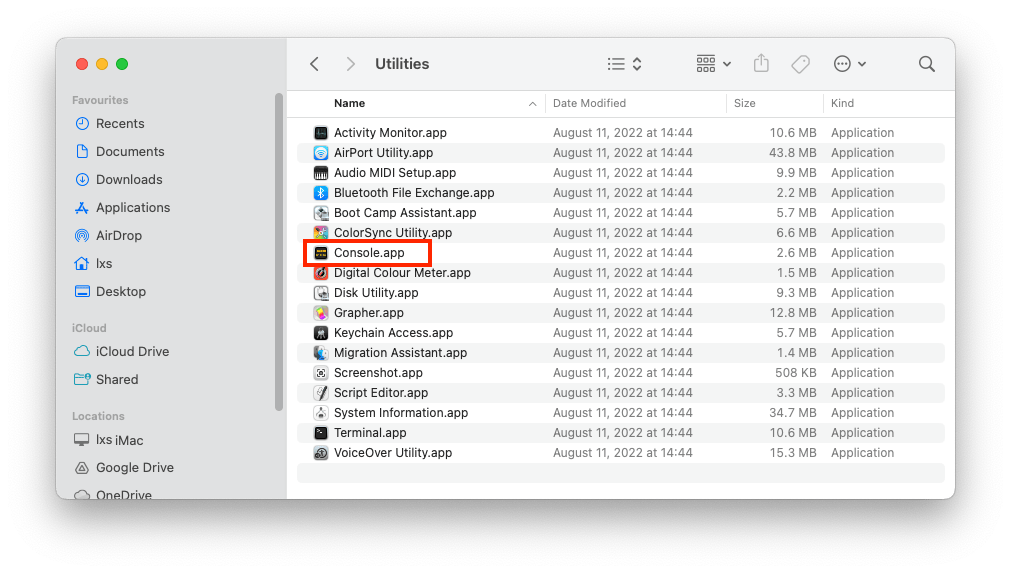
Task: Select the Screenshot.app file name
Action: [x=378, y=373]
